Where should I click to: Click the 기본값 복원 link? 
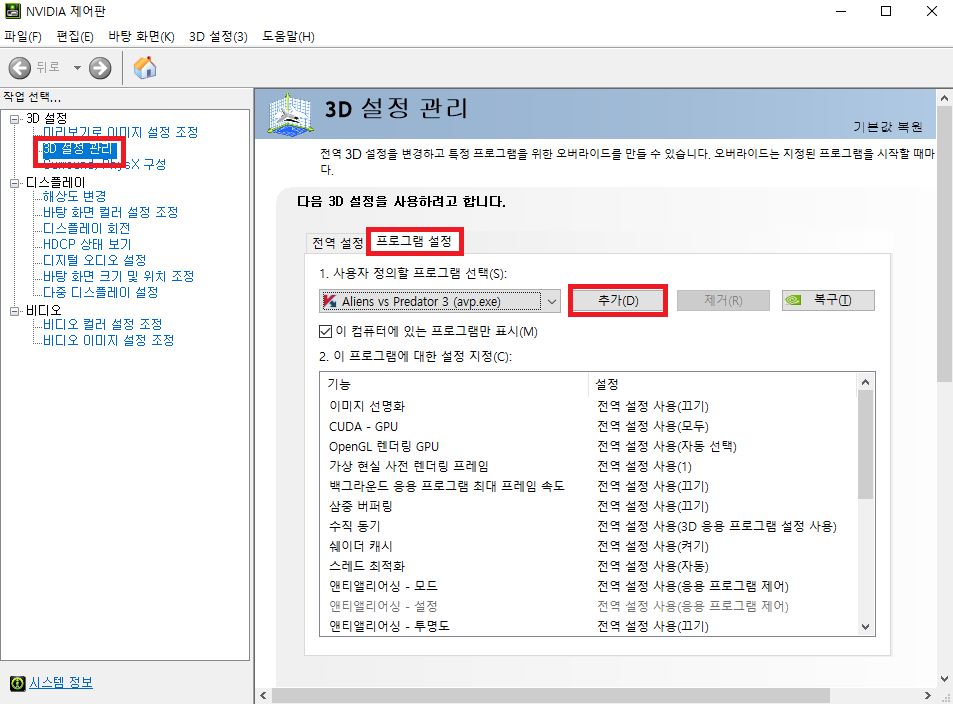[887, 126]
